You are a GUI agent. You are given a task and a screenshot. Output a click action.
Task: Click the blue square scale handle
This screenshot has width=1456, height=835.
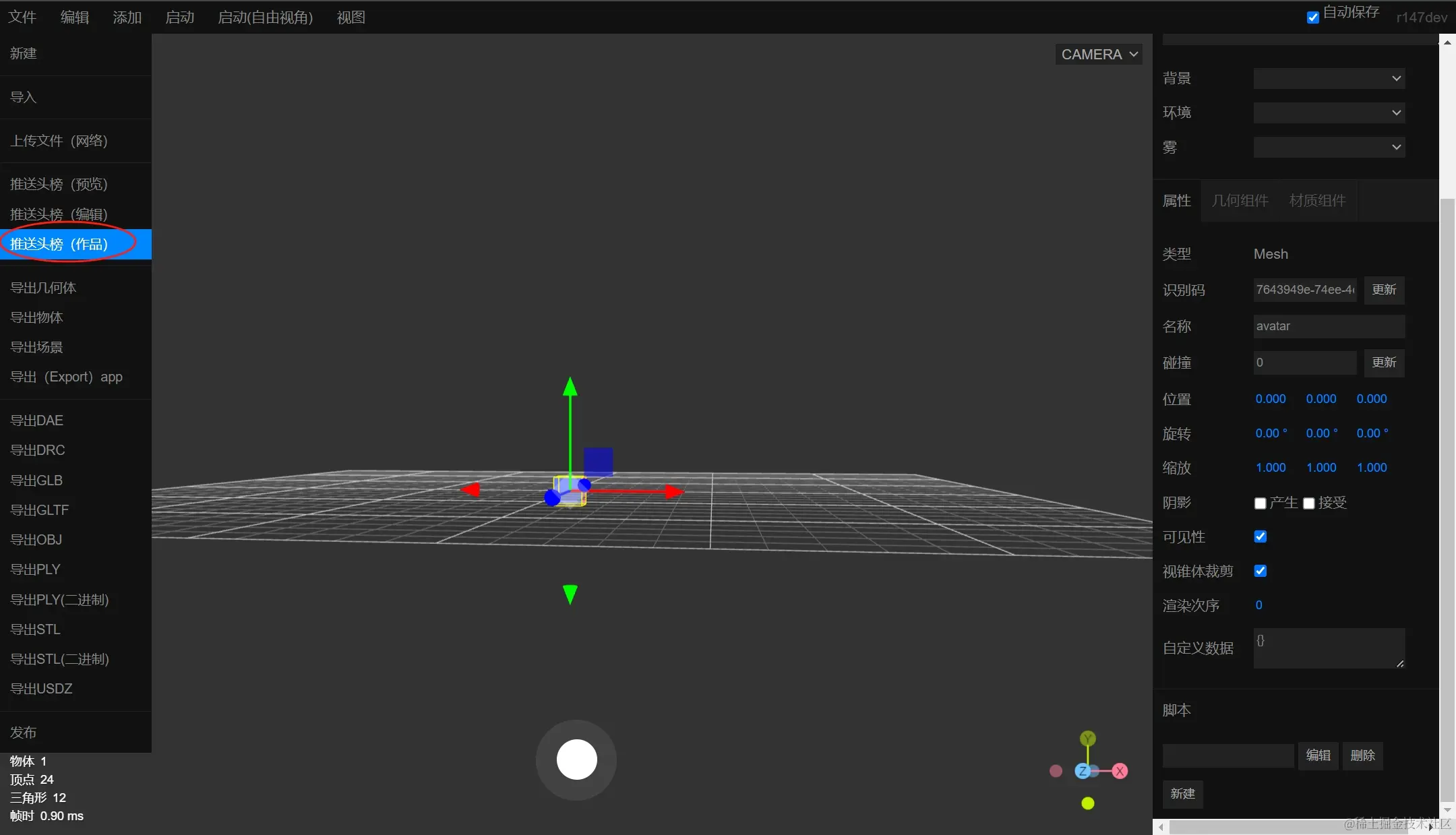click(598, 461)
